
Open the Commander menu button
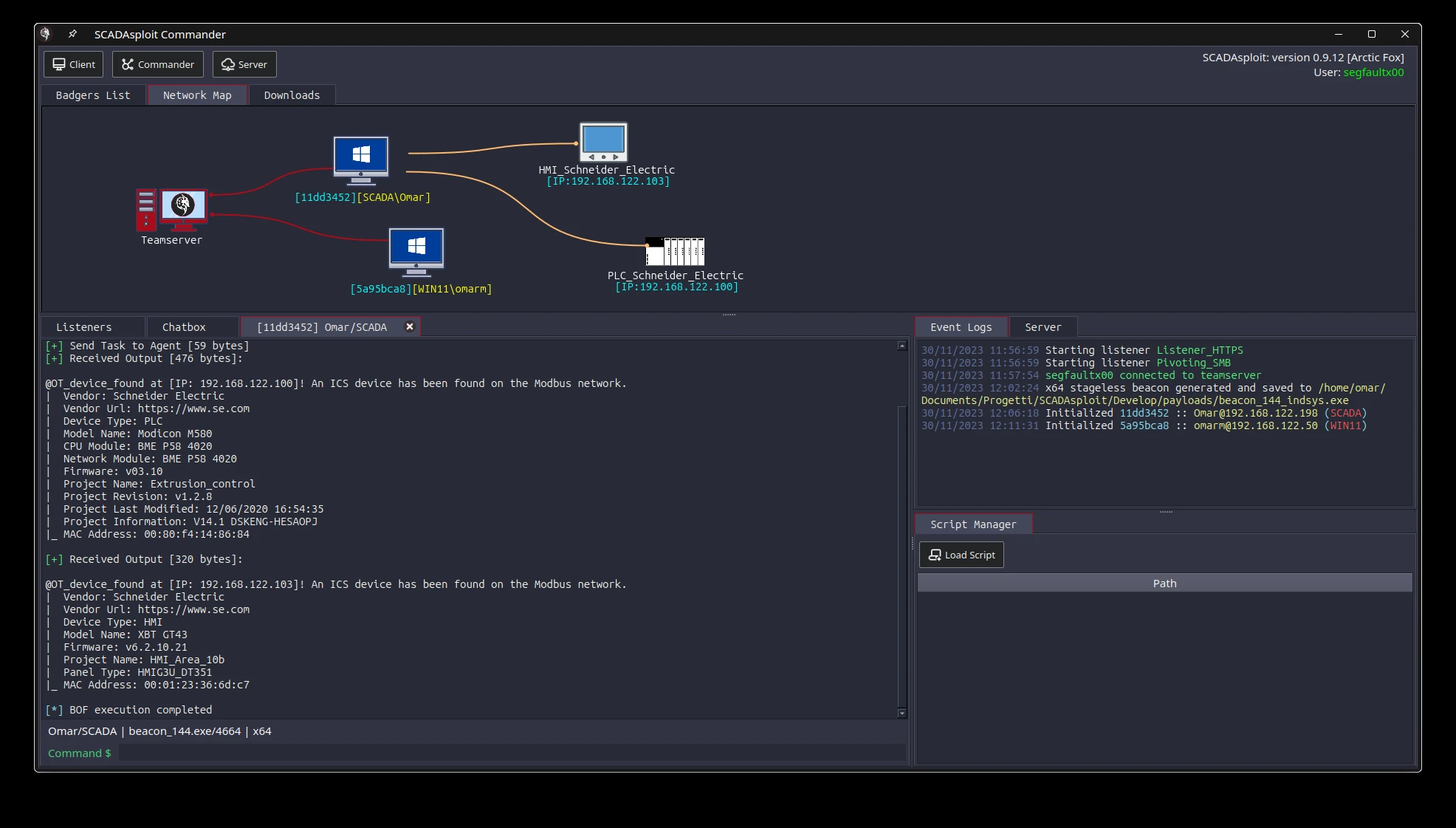point(158,64)
